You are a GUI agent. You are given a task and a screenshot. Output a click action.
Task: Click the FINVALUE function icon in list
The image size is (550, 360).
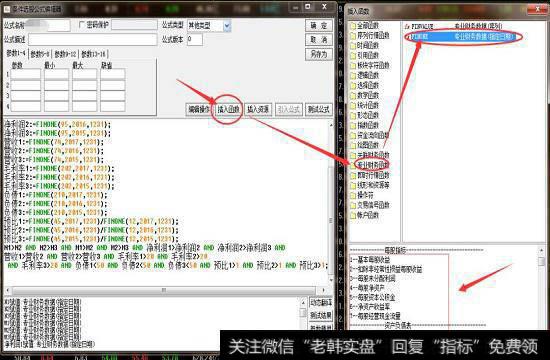point(407,26)
